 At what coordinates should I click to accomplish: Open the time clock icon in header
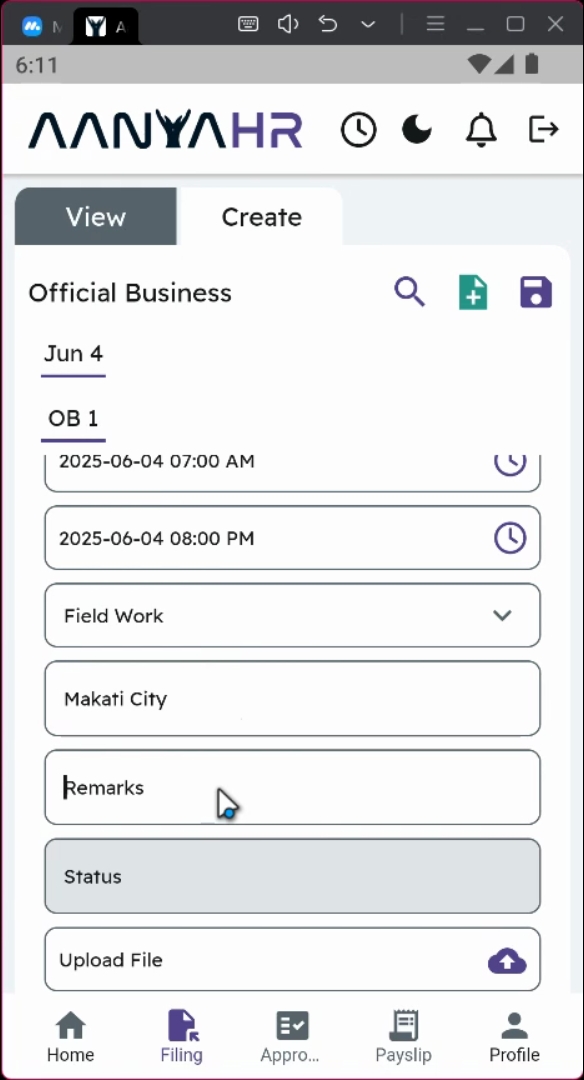click(x=359, y=129)
